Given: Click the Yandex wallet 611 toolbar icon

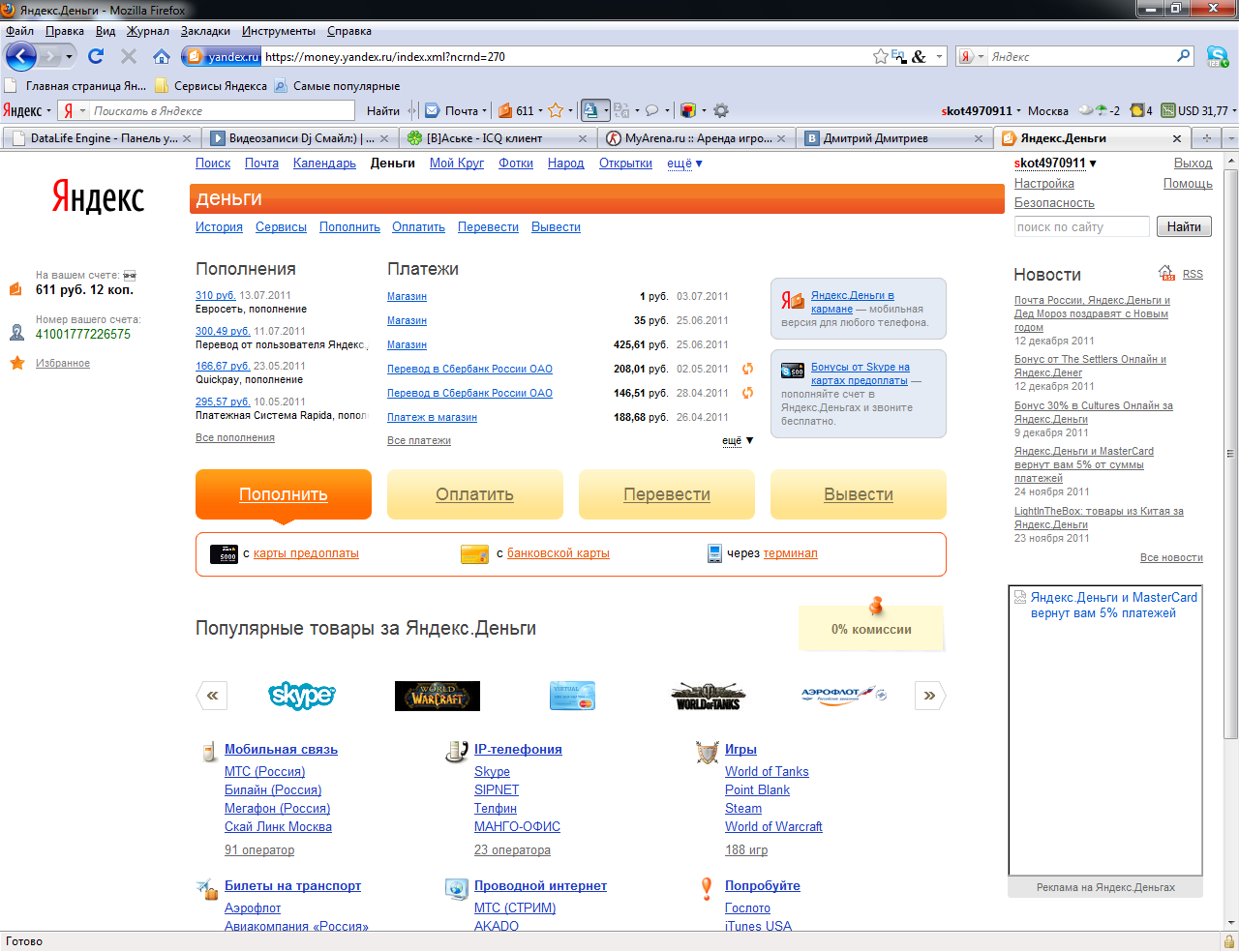Looking at the screenshot, I should click(x=504, y=110).
